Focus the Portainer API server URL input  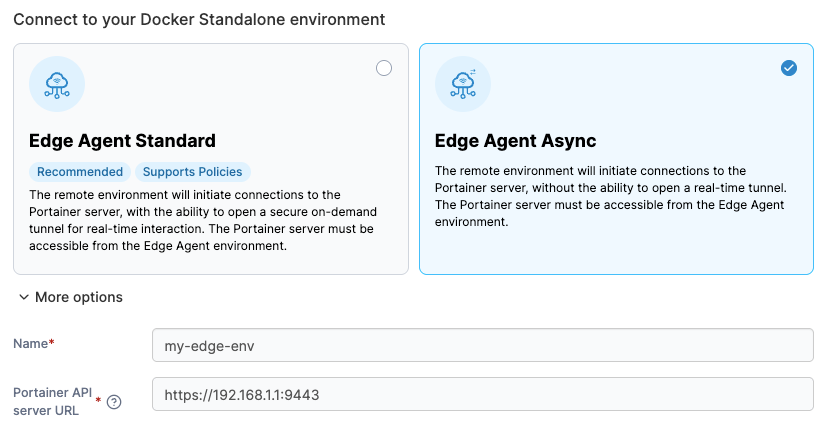point(482,394)
